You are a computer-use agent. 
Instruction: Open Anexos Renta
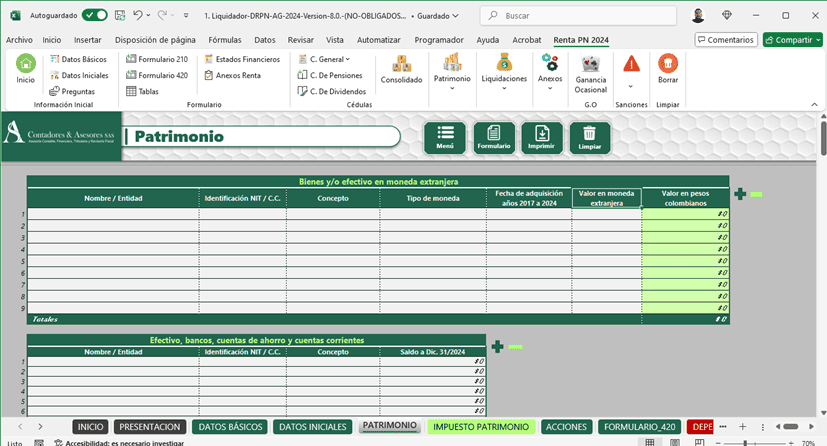click(x=233, y=75)
